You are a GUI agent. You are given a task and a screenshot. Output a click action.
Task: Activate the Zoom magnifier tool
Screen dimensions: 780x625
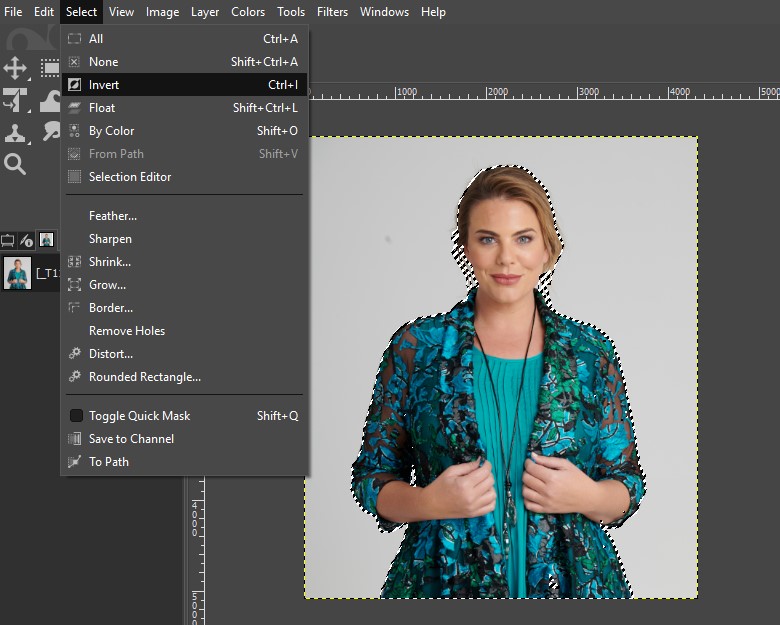(x=15, y=164)
